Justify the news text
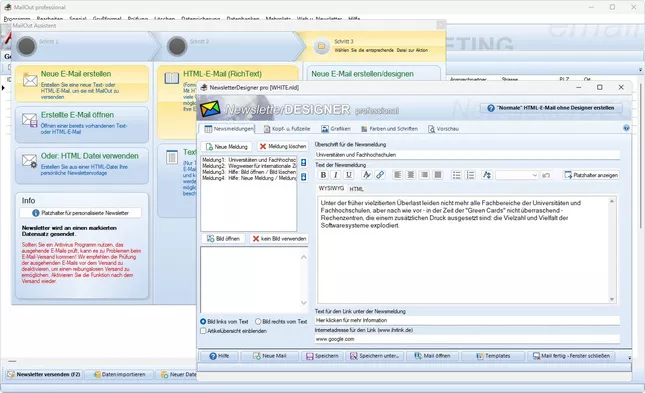Screen dimensions: 645x393 (438, 175)
